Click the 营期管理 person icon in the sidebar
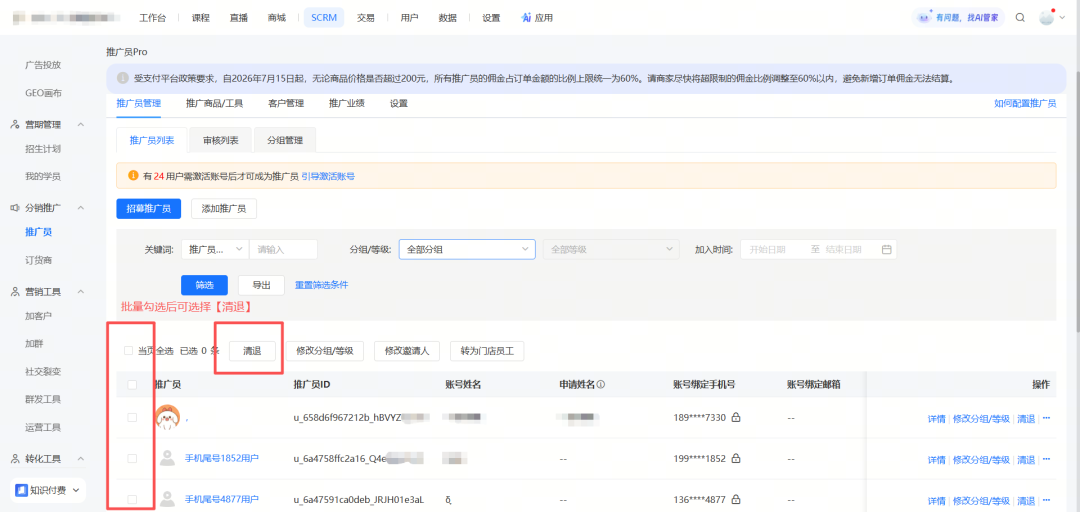 coord(15,125)
